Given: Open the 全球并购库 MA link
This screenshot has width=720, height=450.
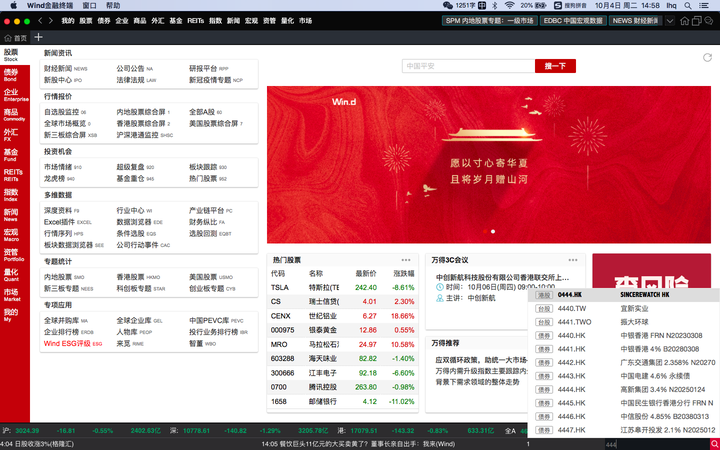Looking at the screenshot, I should pos(66,321).
